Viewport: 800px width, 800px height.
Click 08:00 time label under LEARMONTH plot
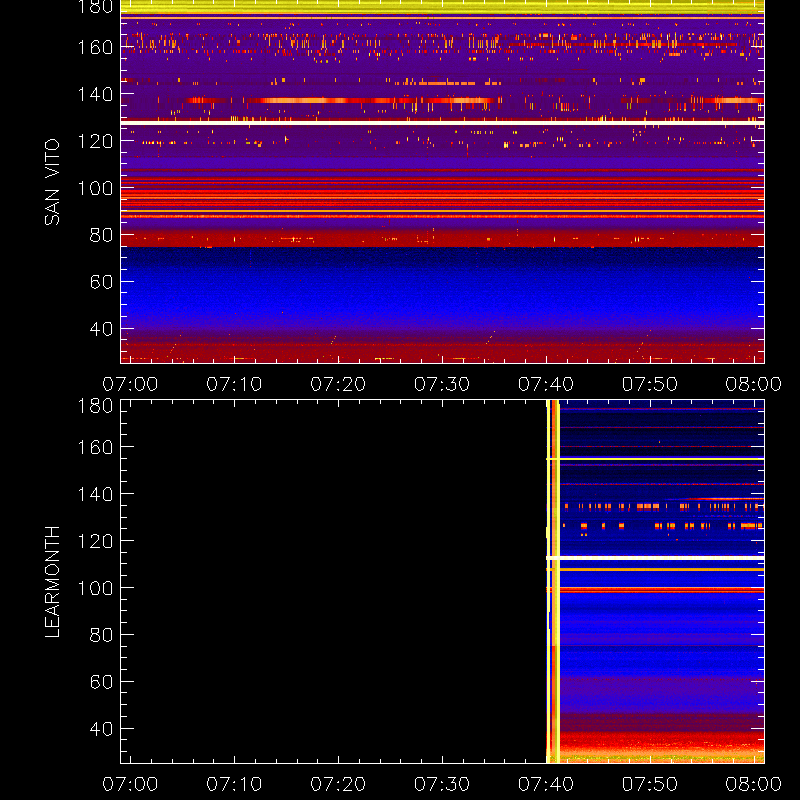754,784
